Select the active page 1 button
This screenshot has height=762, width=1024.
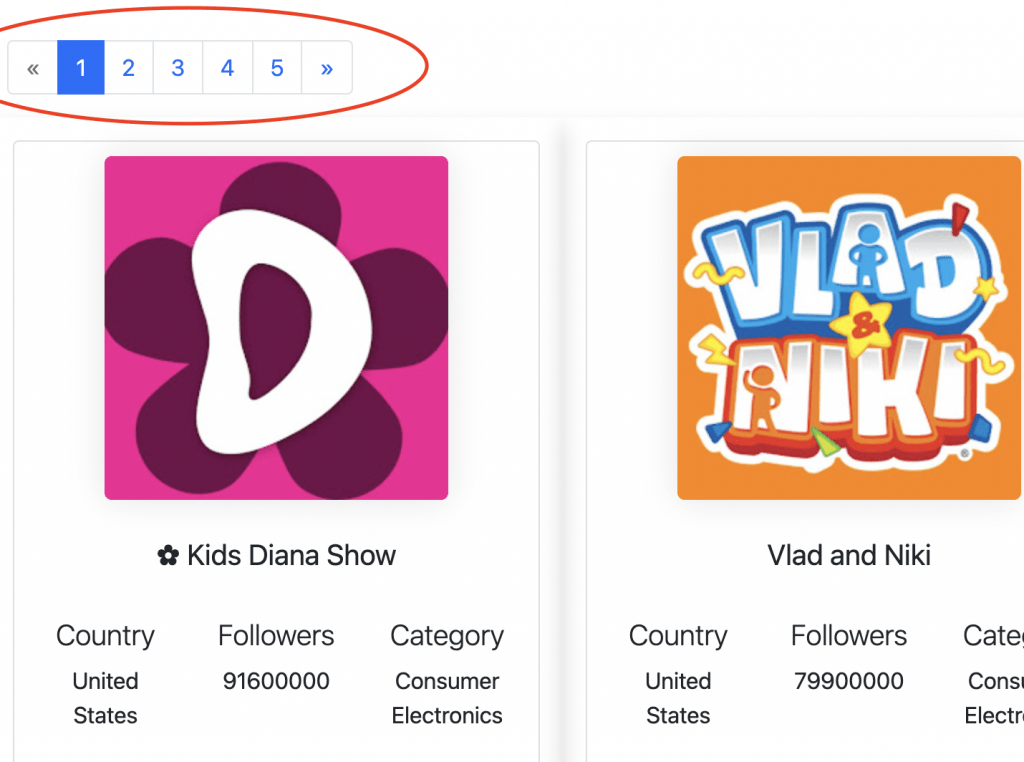pos(81,68)
